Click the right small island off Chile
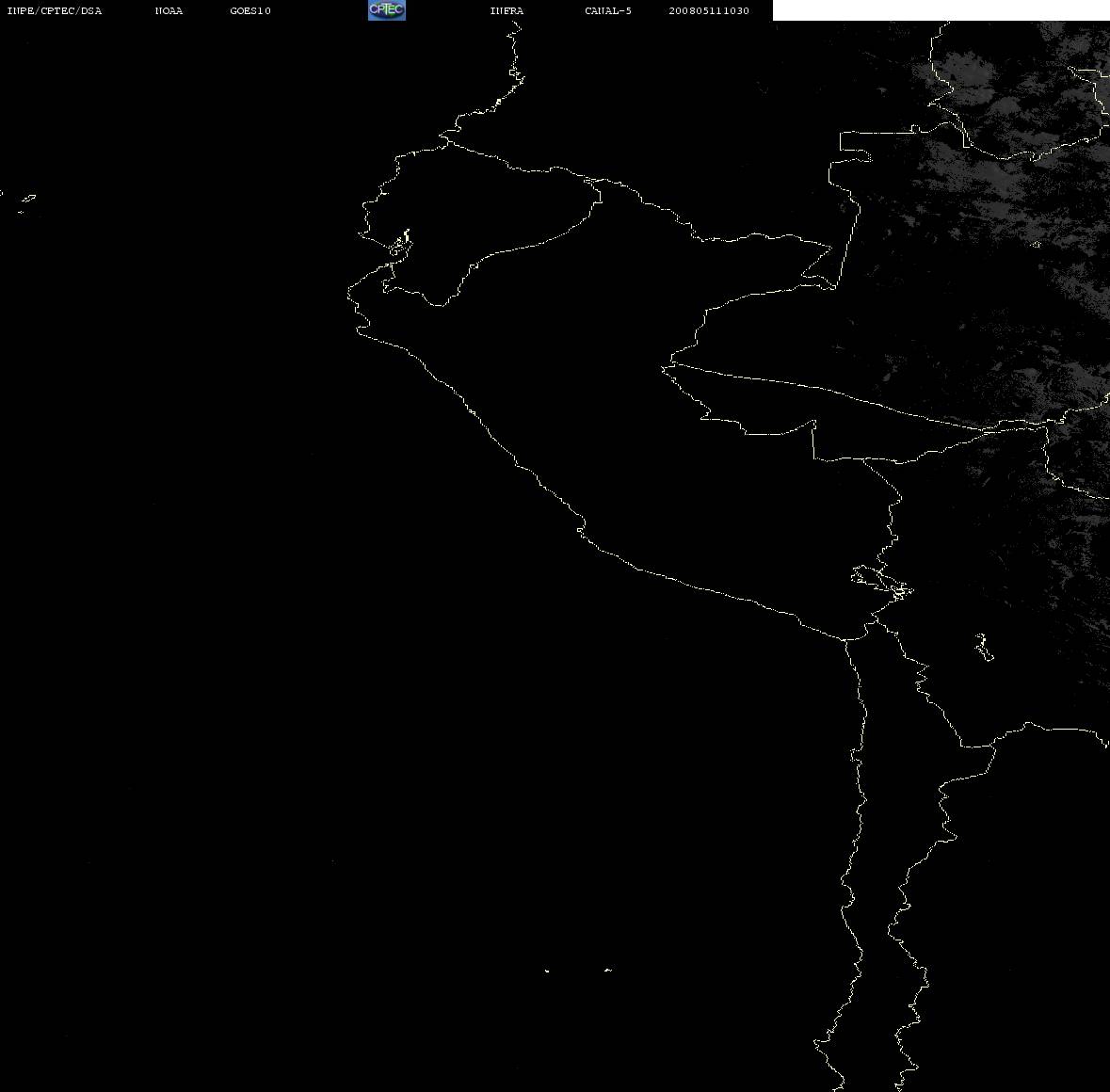The height and width of the screenshot is (1092, 1110). (608, 970)
